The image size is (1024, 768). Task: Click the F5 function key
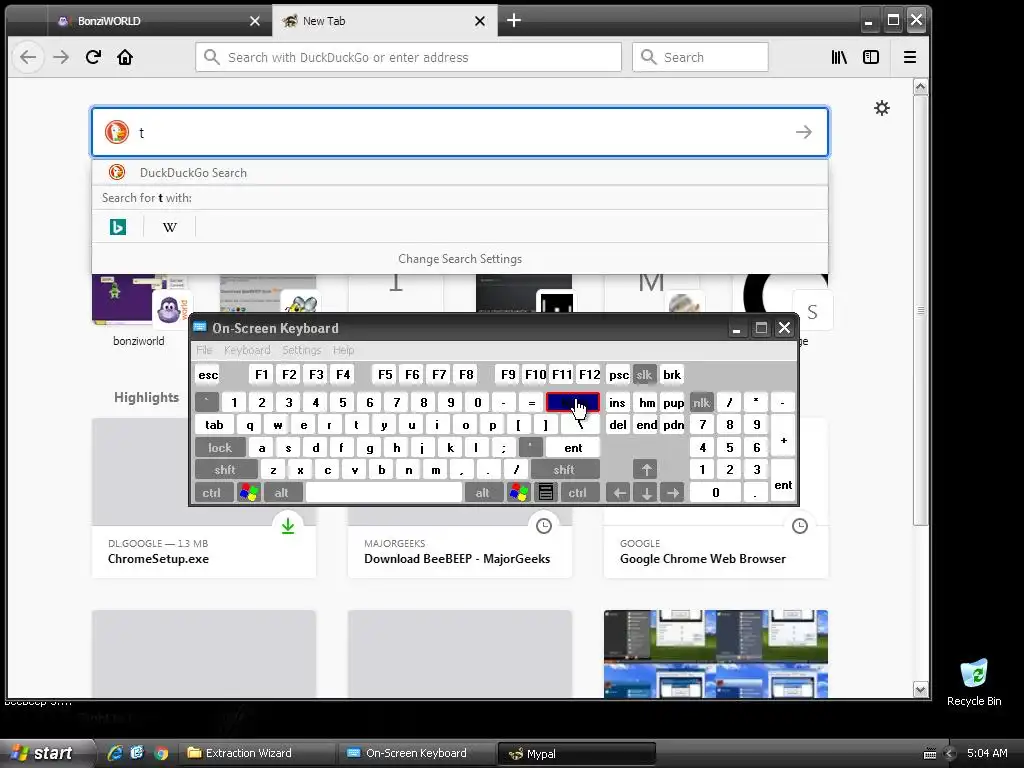point(385,375)
